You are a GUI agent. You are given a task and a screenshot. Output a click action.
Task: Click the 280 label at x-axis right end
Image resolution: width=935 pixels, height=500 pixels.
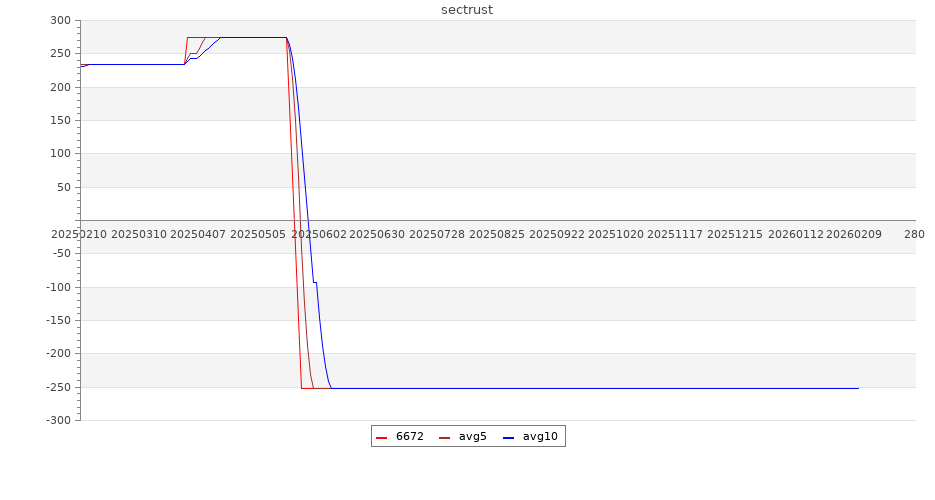pos(914,234)
